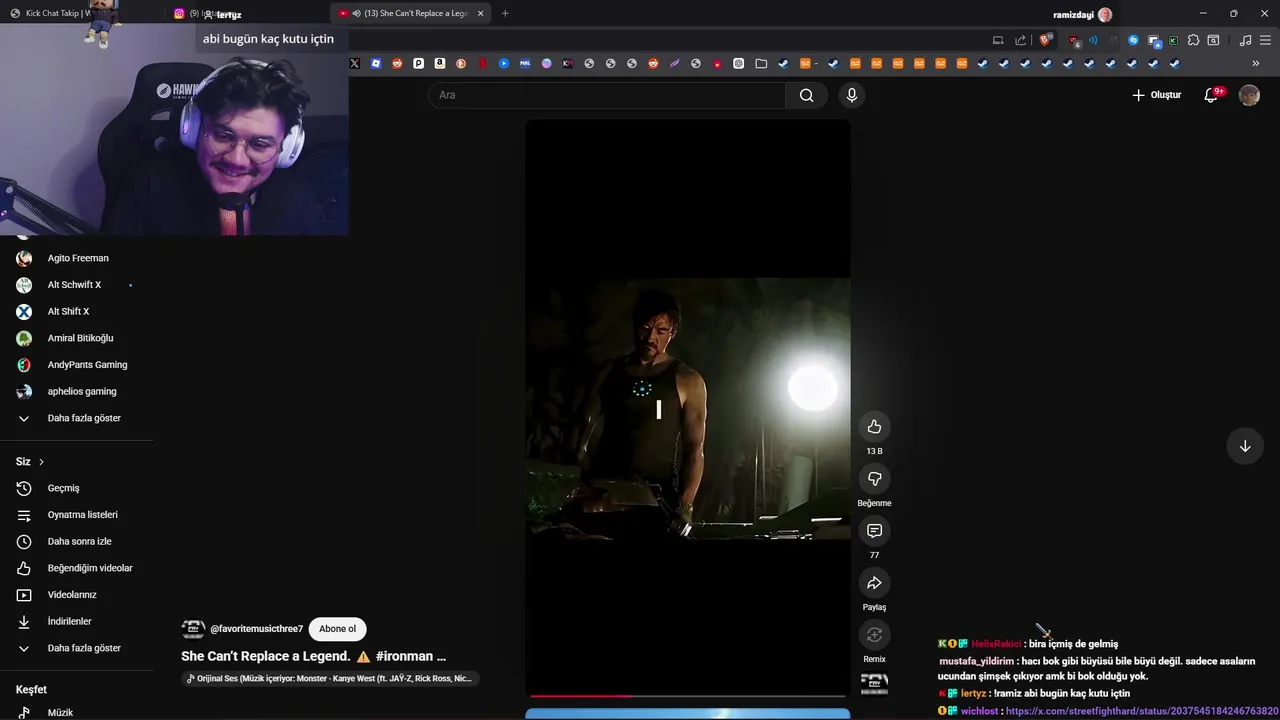Start voice search with the microphone
Screen dimensions: 1280x720
(x=851, y=95)
